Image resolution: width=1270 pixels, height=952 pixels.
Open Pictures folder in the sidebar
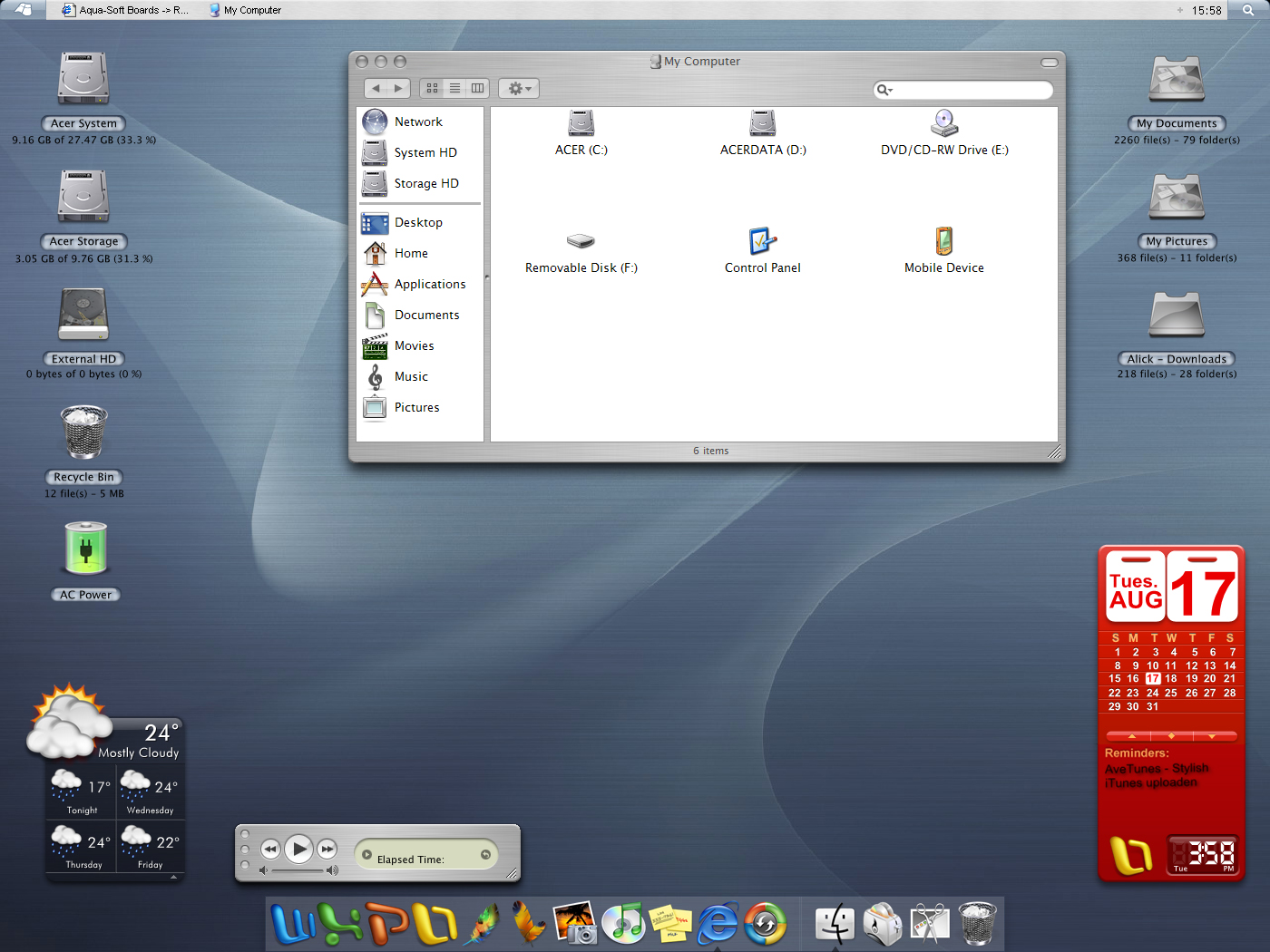click(401, 407)
